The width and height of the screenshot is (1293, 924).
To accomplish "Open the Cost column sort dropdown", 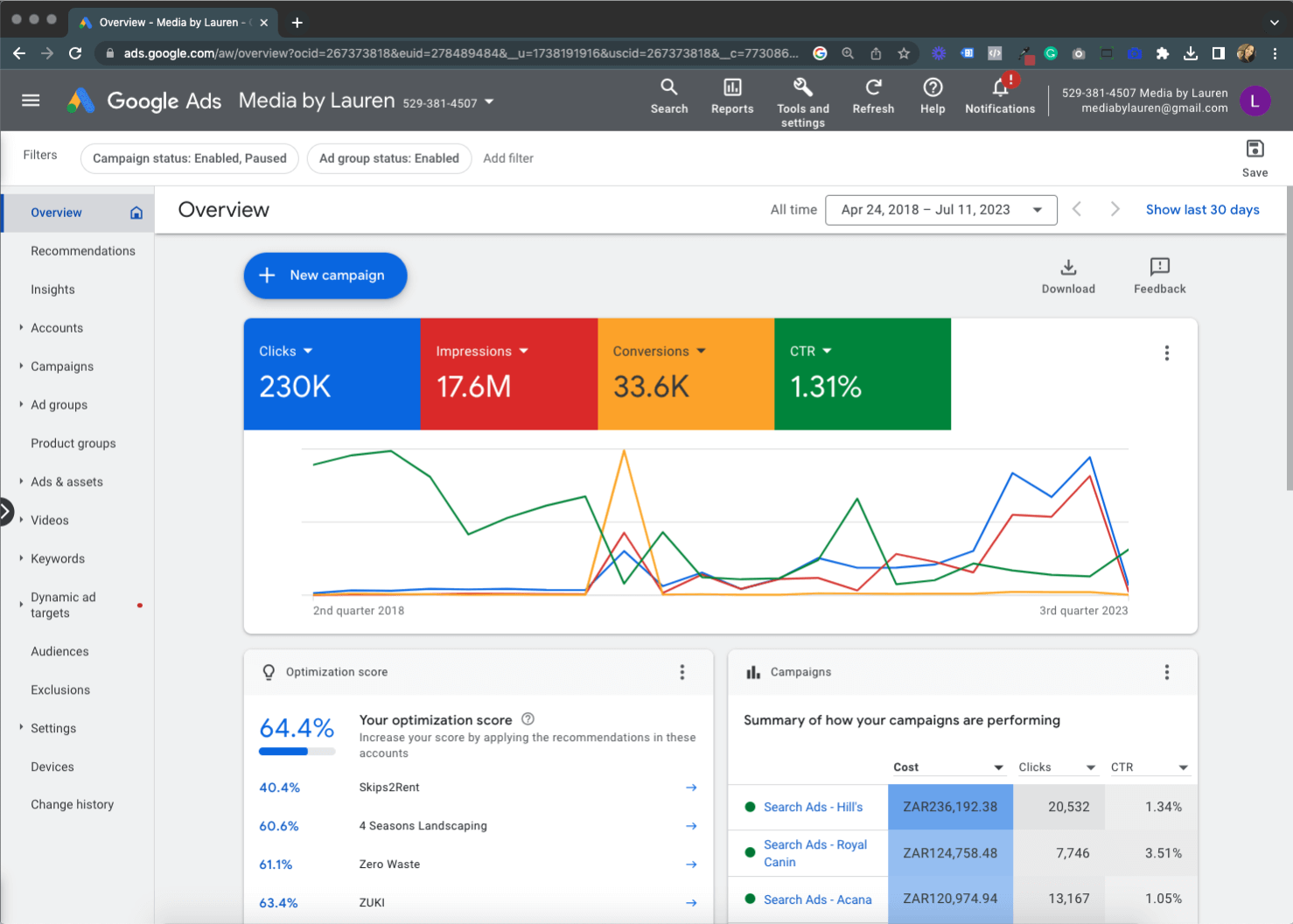I will tap(998, 766).
